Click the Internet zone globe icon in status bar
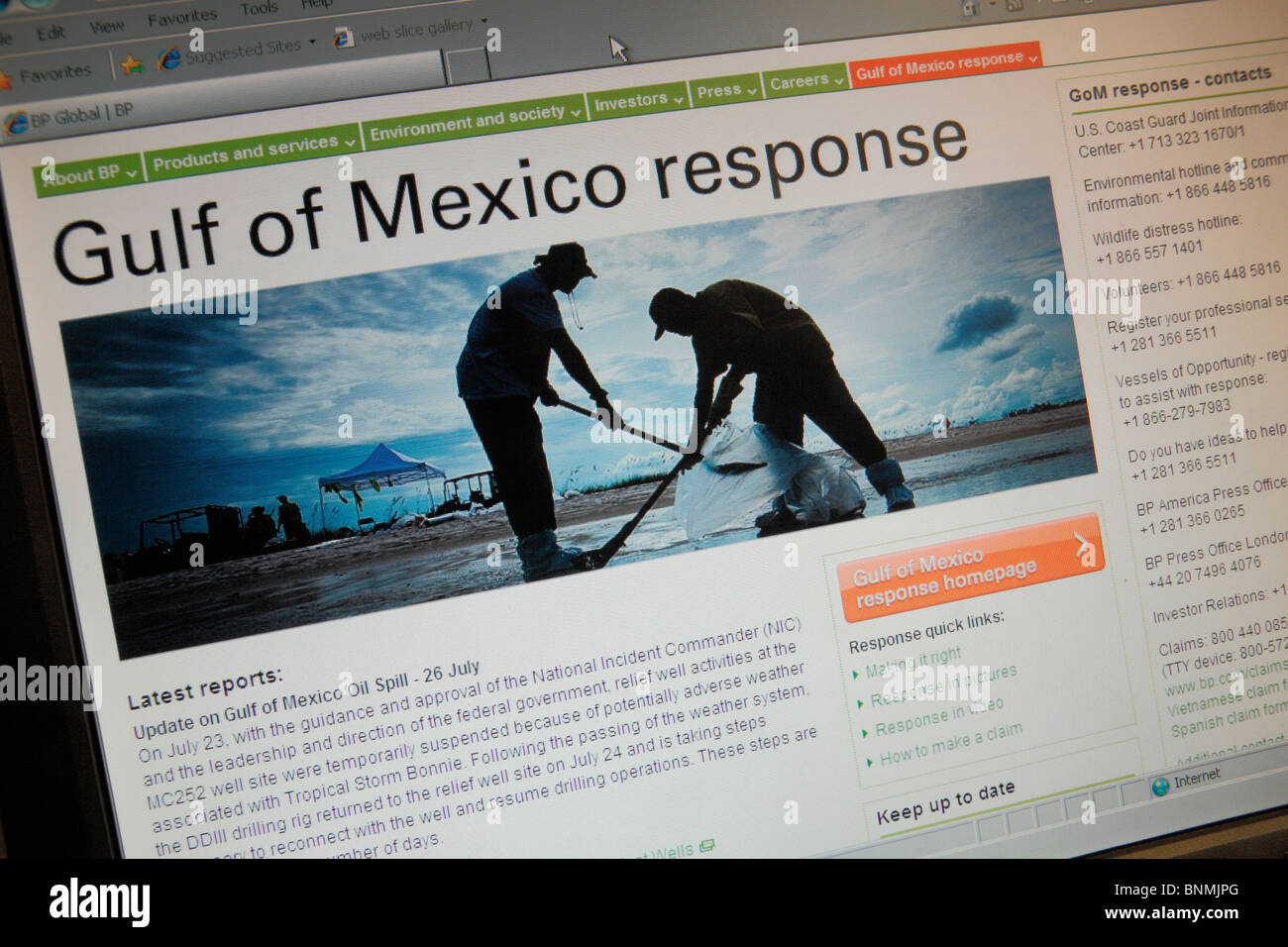 pyautogui.click(x=1160, y=788)
